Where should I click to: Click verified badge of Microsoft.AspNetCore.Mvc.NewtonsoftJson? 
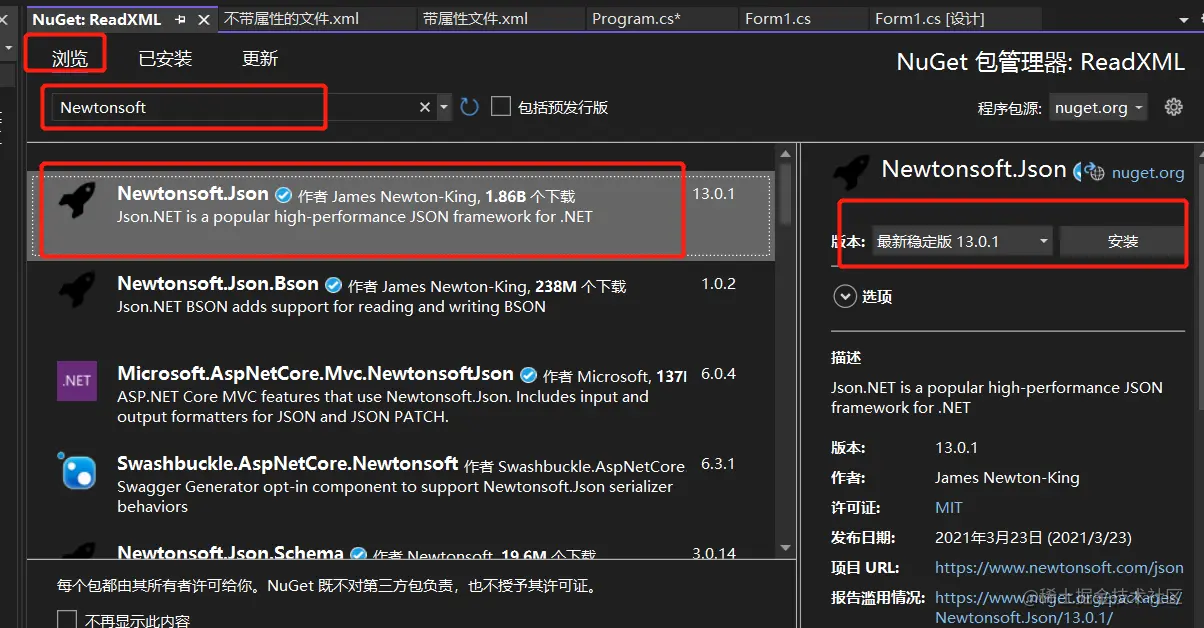pos(529,374)
